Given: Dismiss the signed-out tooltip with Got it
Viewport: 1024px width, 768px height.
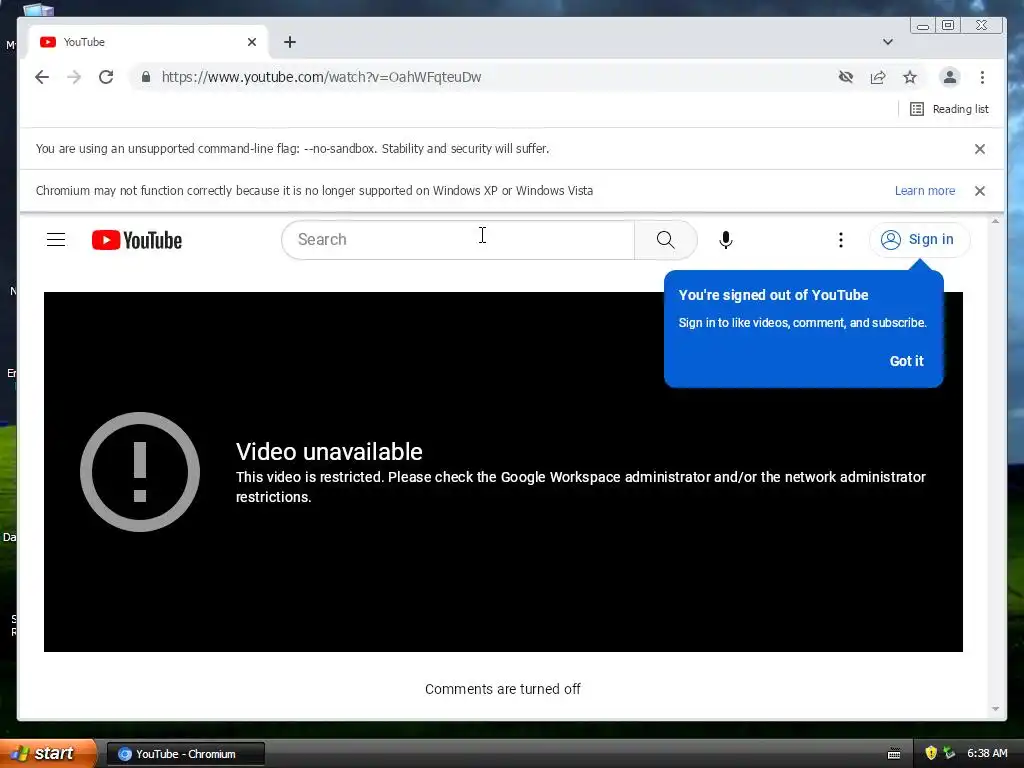Looking at the screenshot, I should pyautogui.click(x=906, y=361).
